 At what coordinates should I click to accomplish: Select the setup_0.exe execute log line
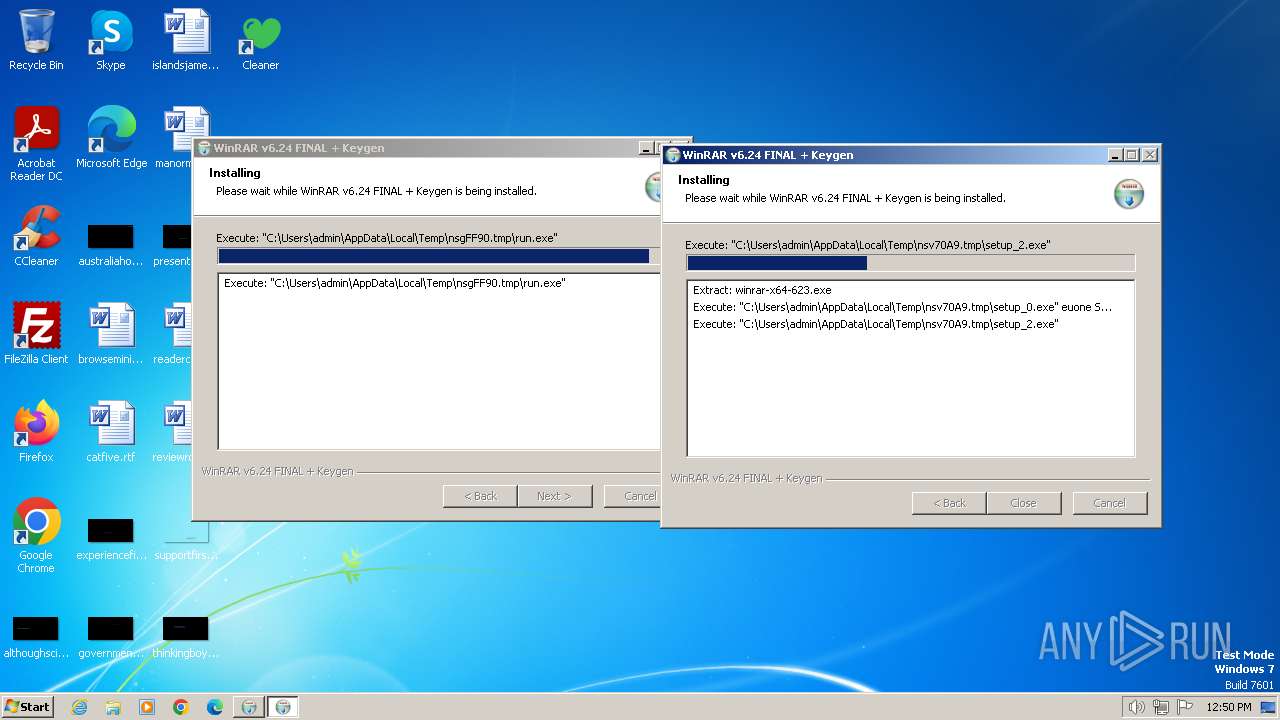902,307
